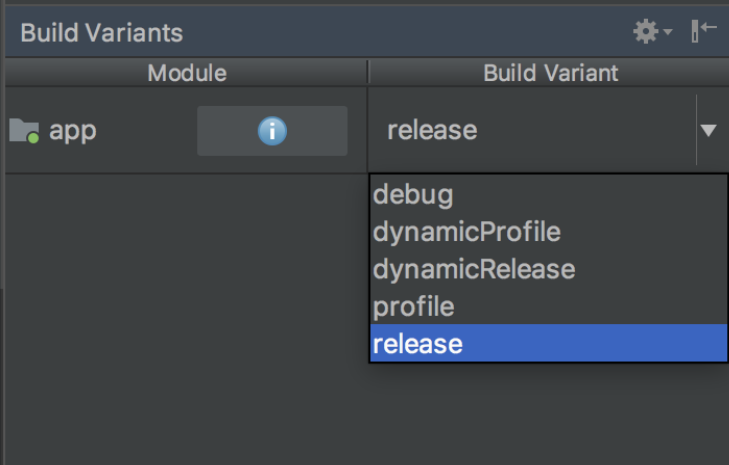
Task: Click the Module column header
Action: (186, 73)
